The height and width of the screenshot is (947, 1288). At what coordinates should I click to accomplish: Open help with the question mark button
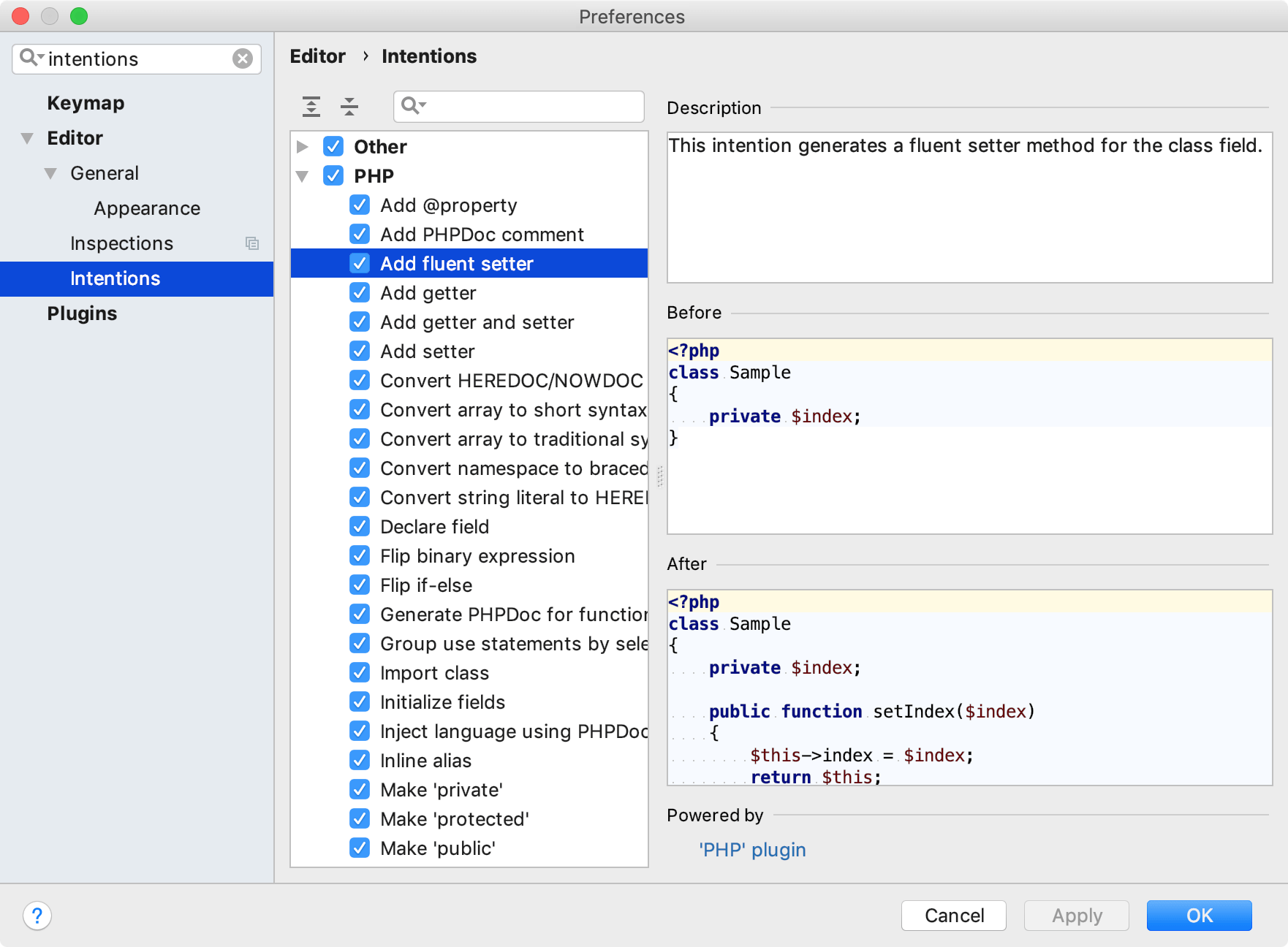[37, 916]
